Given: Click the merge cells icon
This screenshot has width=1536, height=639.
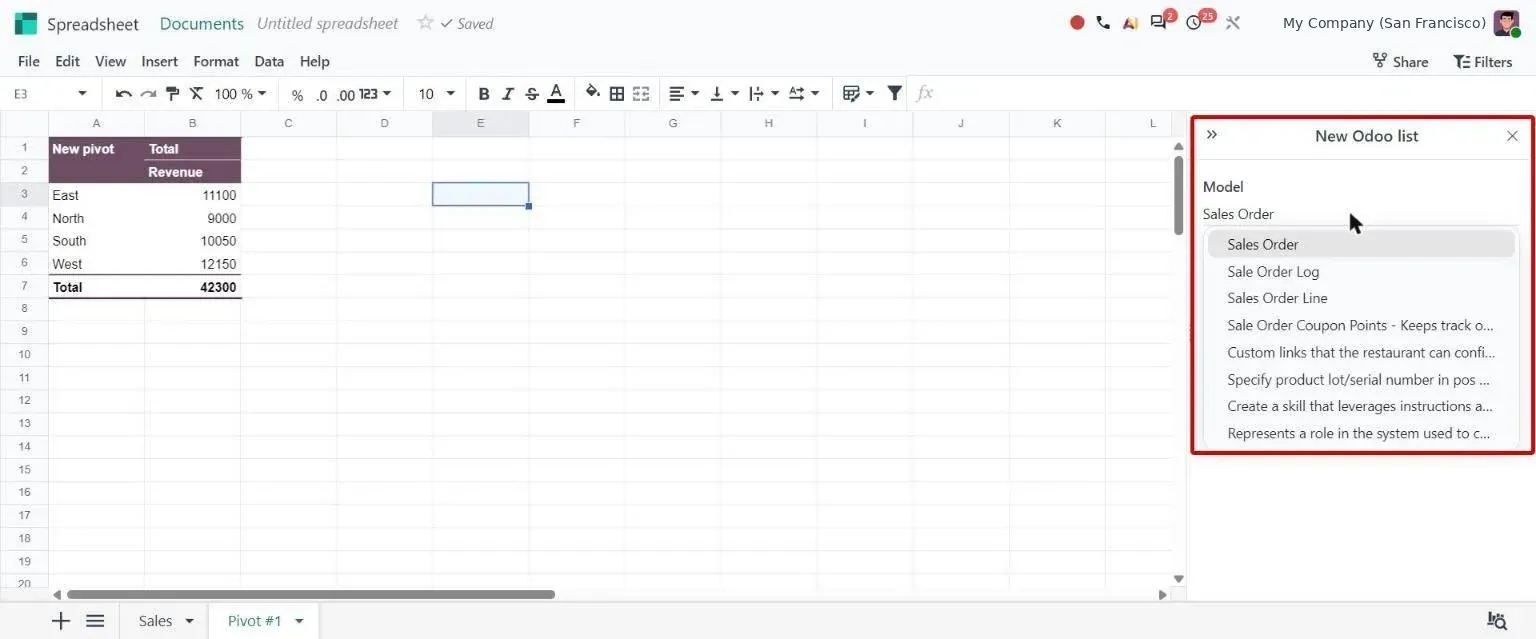Looking at the screenshot, I should pyautogui.click(x=641, y=94).
